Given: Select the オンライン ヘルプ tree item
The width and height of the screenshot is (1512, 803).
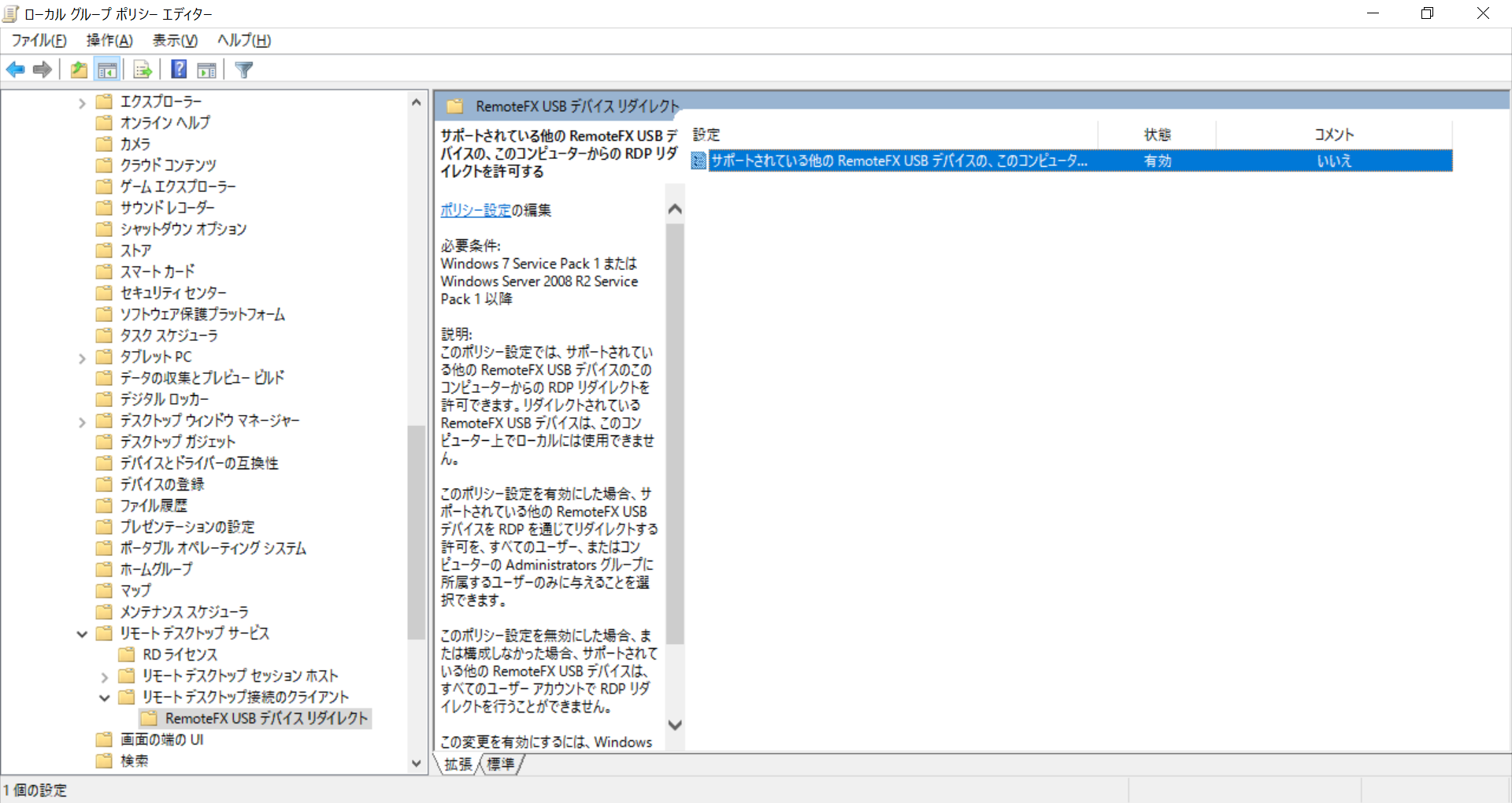Looking at the screenshot, I should (165, 123).
